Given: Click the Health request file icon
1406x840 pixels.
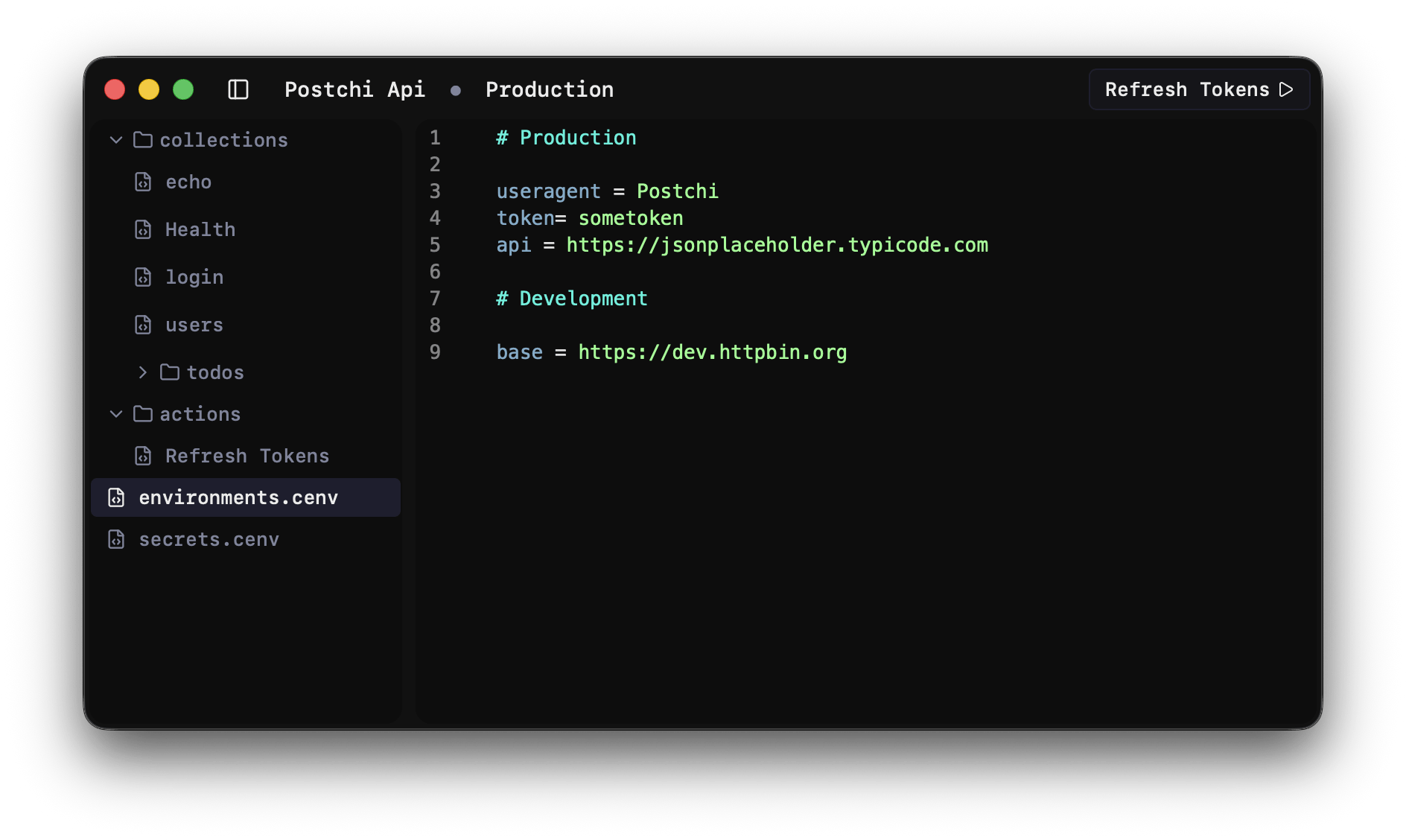Looking at the screenshot, I should point(143,230).
